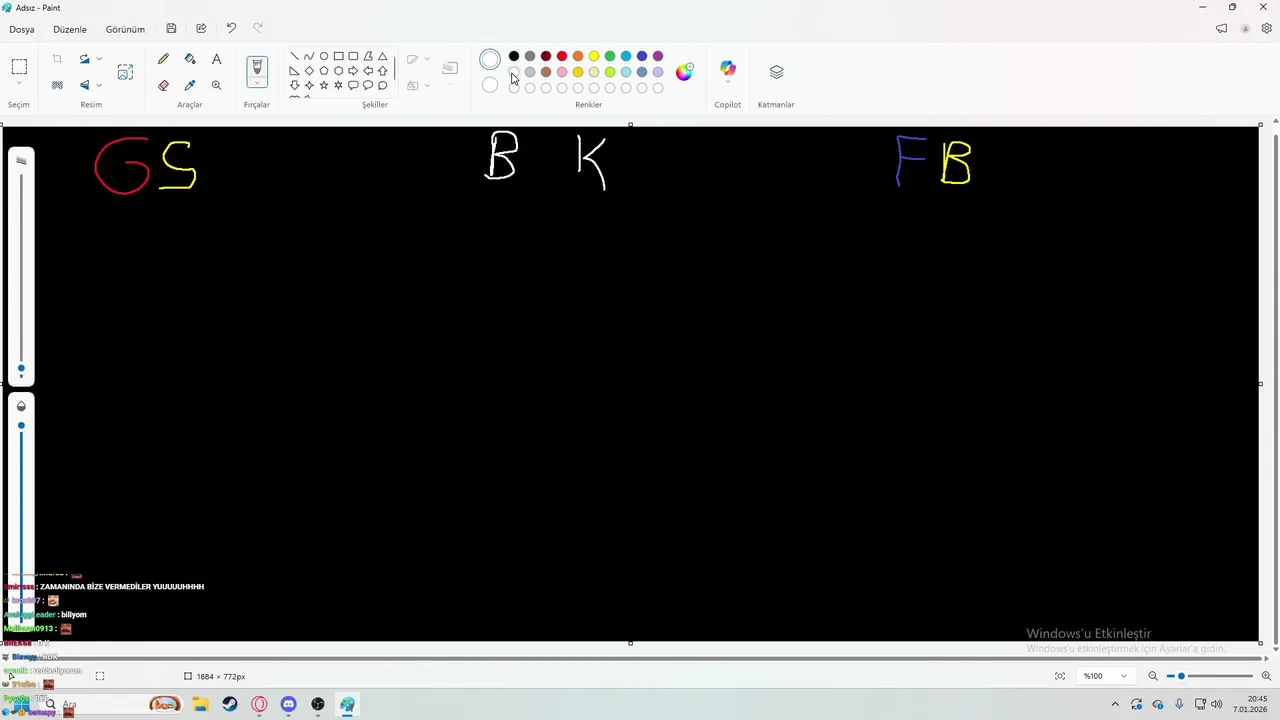Screen dimensions: 1280x720
Task: Click the fit to window icon
Action: tap(1060, 676)
